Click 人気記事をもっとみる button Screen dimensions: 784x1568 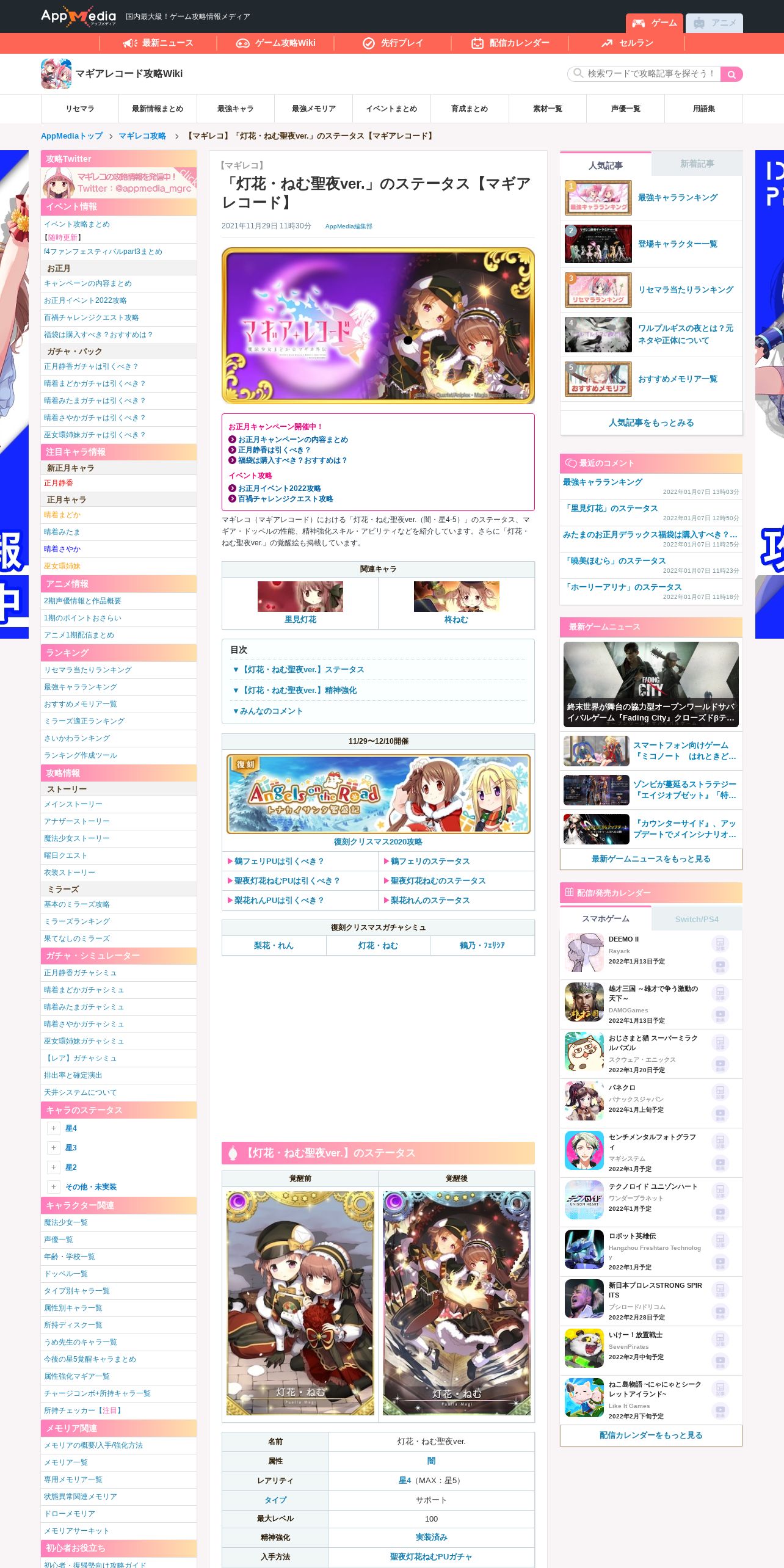pyautogui.click(x=652, y=423)
